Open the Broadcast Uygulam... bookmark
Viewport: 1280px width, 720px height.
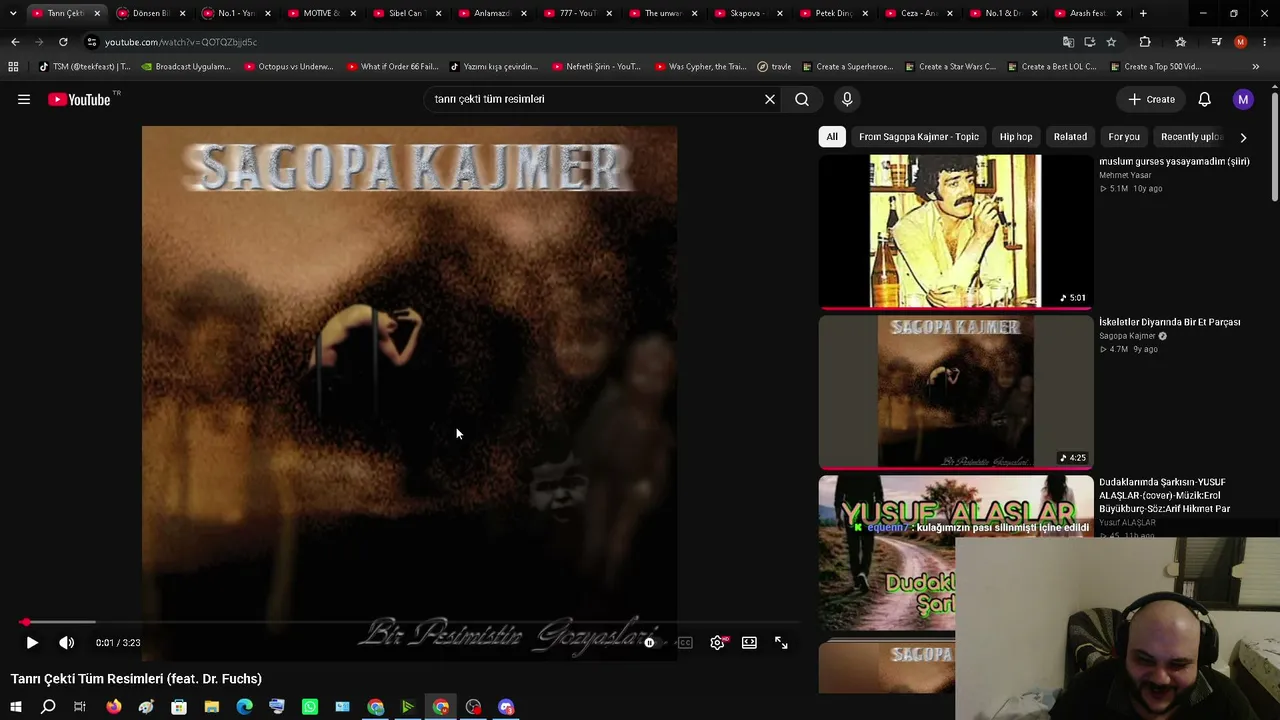(x=186, y=67)
